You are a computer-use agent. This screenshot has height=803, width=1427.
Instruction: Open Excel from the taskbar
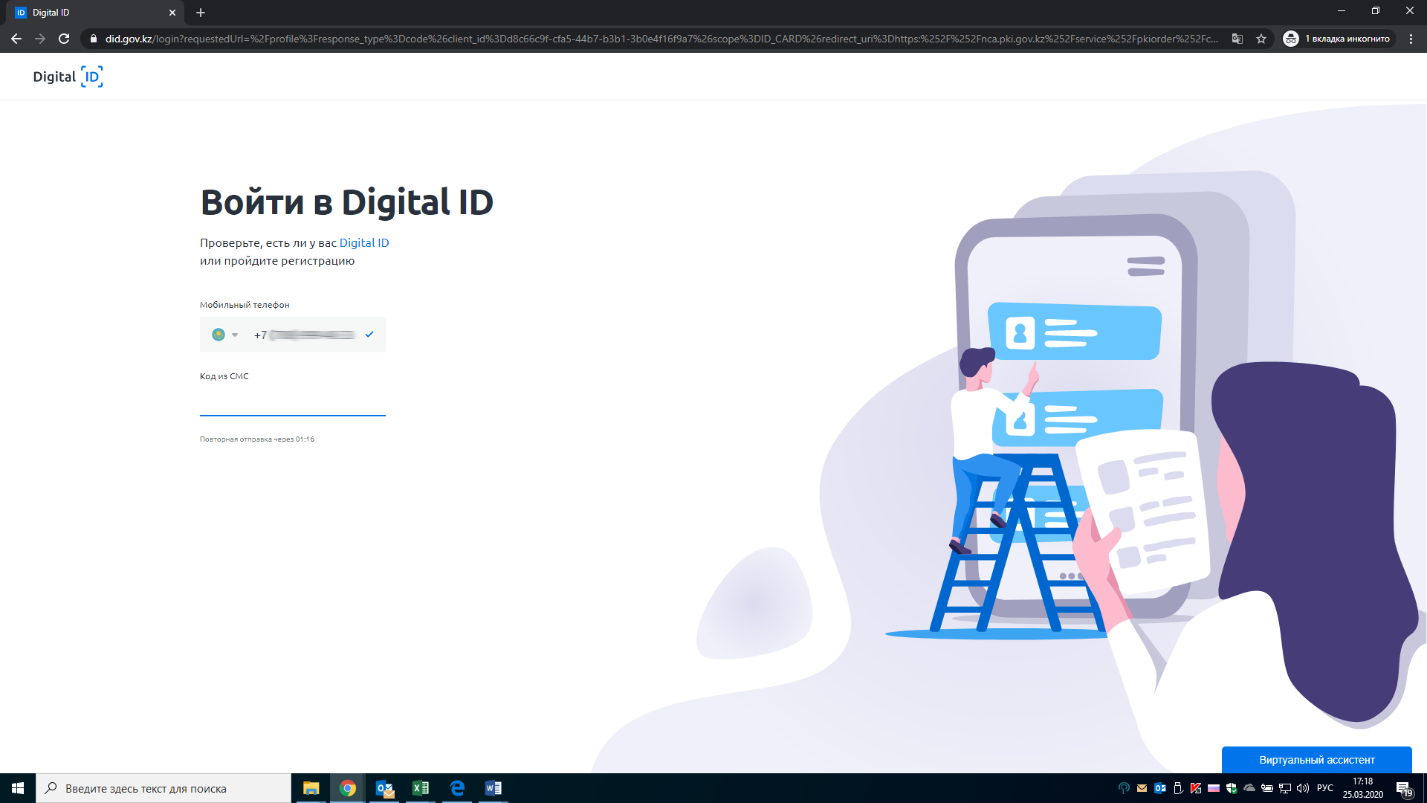(420, 788)
